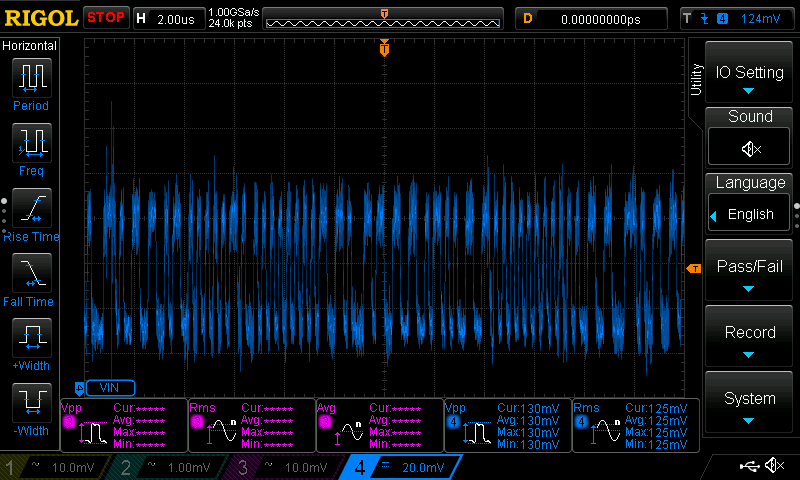Click the waveform memory overview bar
This screenshot has width=800, height=480.
(383, 19)
